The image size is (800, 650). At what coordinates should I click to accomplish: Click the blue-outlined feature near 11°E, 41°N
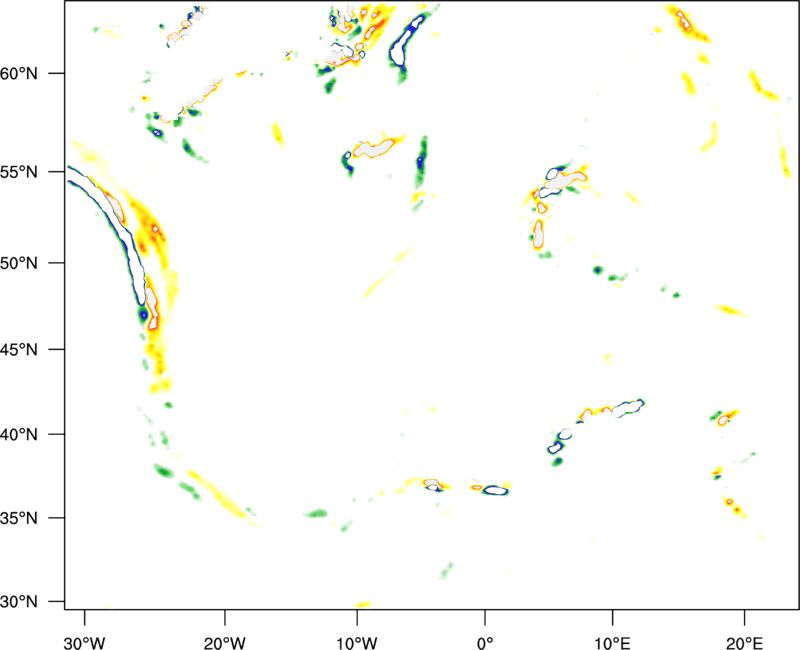point(628,407)
